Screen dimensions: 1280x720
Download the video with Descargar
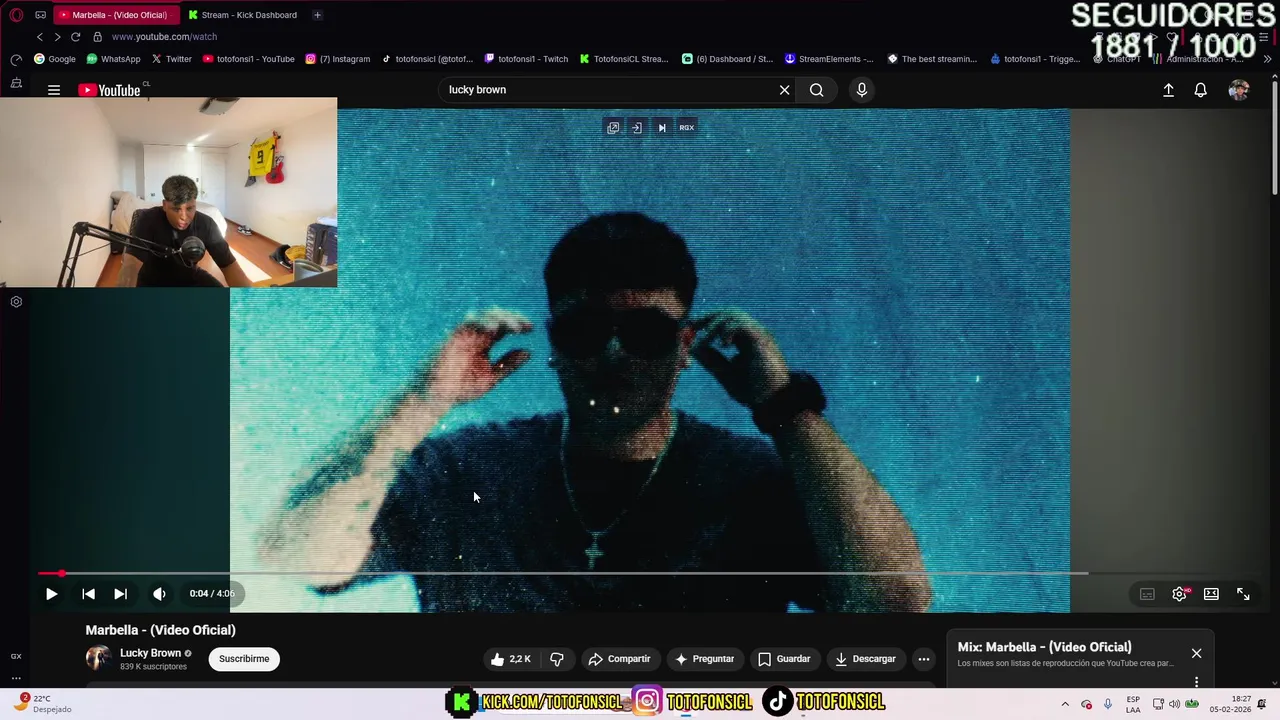click(x=865, y=659)
